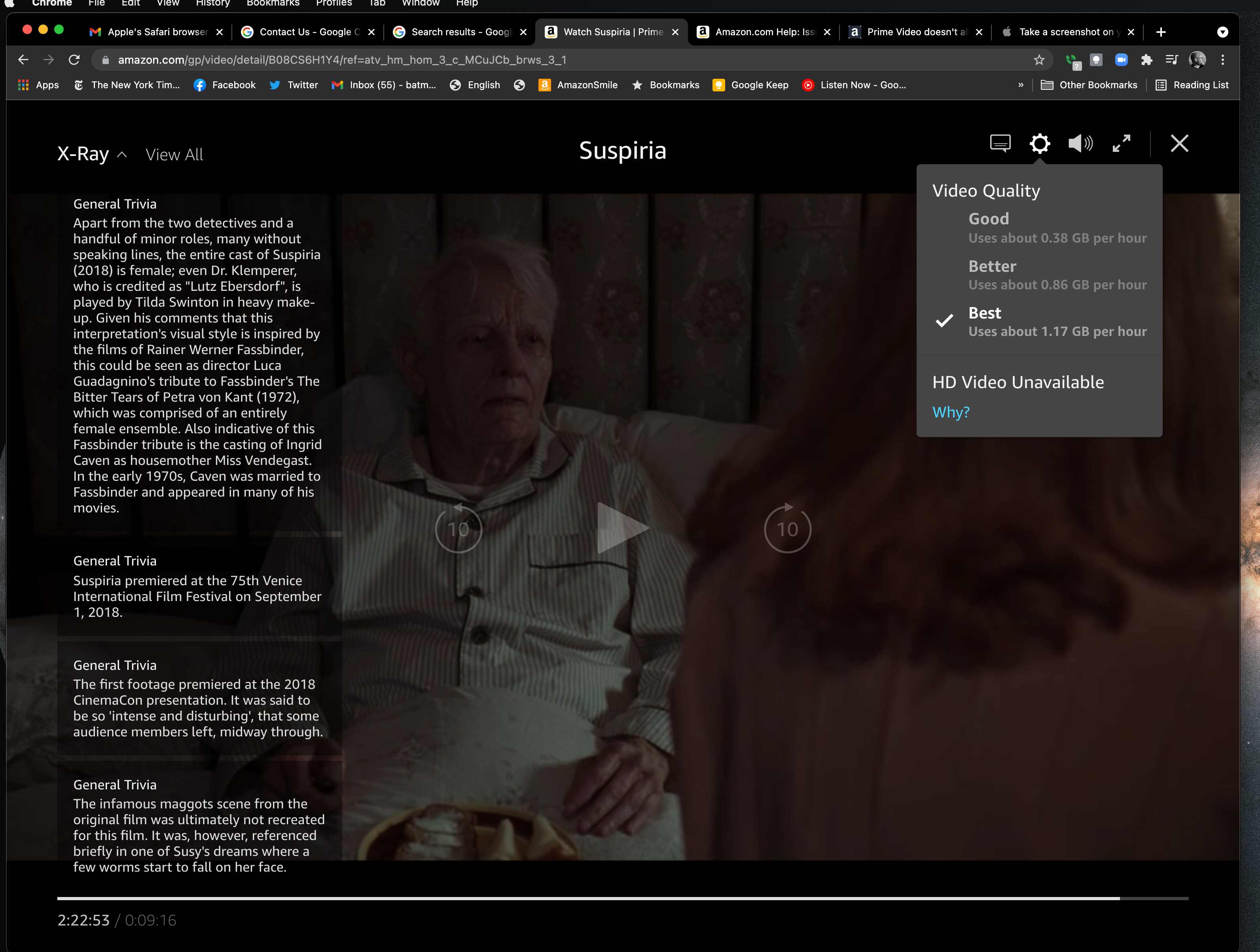This screenshot has height=952, width=1260.
Task: Rewind 10 seconds
Action: coord(459,529)
